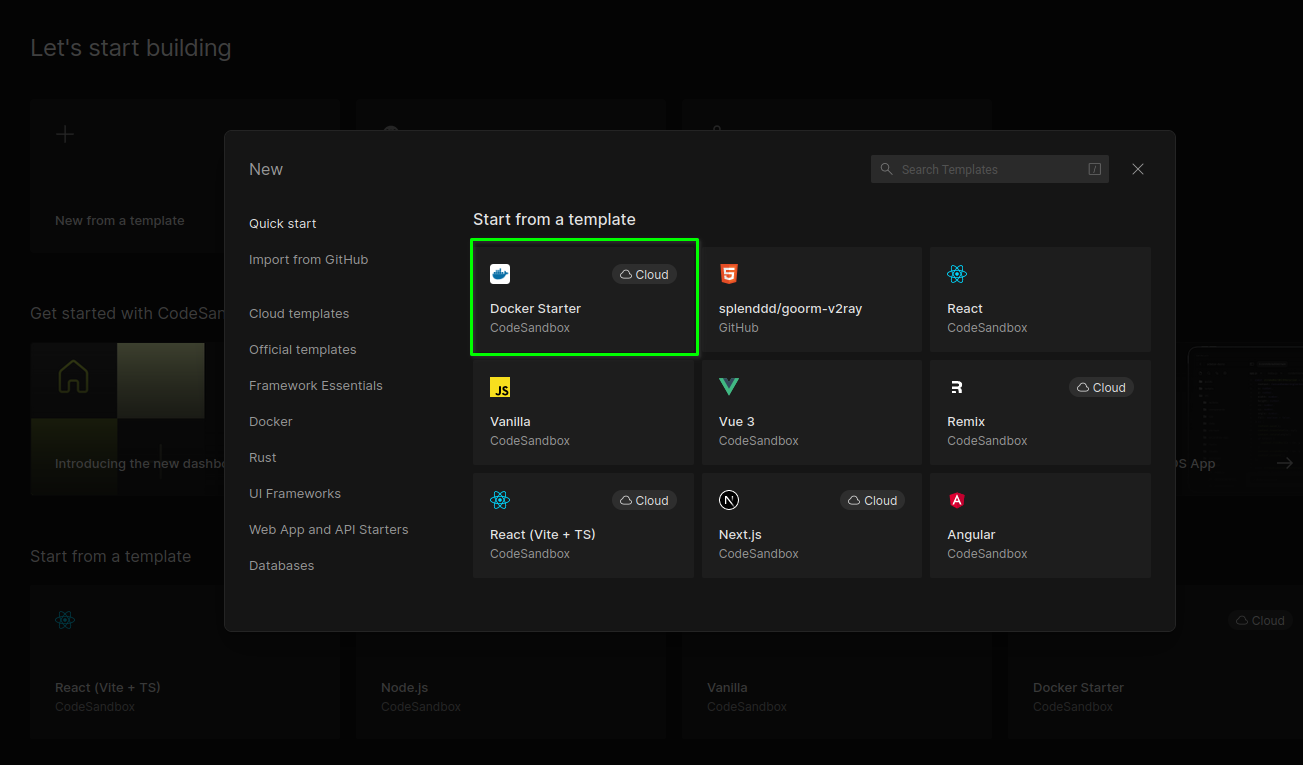The width and height of the screenshot is (1303, 765).
Task: Go to Official templates category
Action: point(302,350)
